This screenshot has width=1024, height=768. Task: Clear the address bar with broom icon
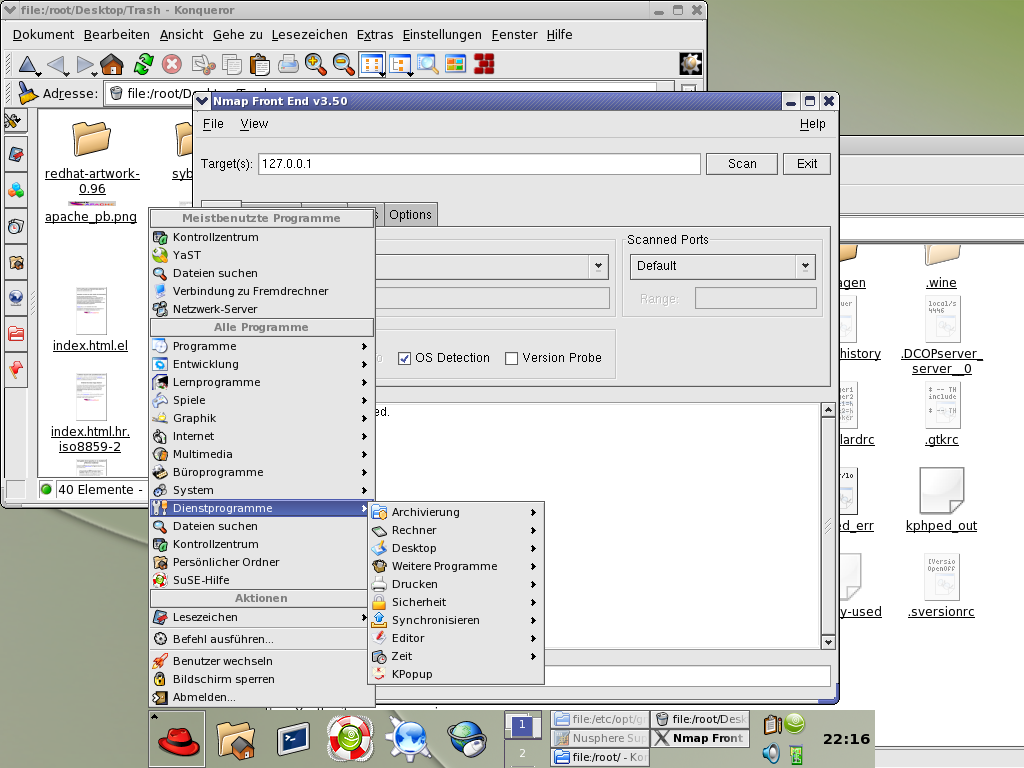click(27, 93)
